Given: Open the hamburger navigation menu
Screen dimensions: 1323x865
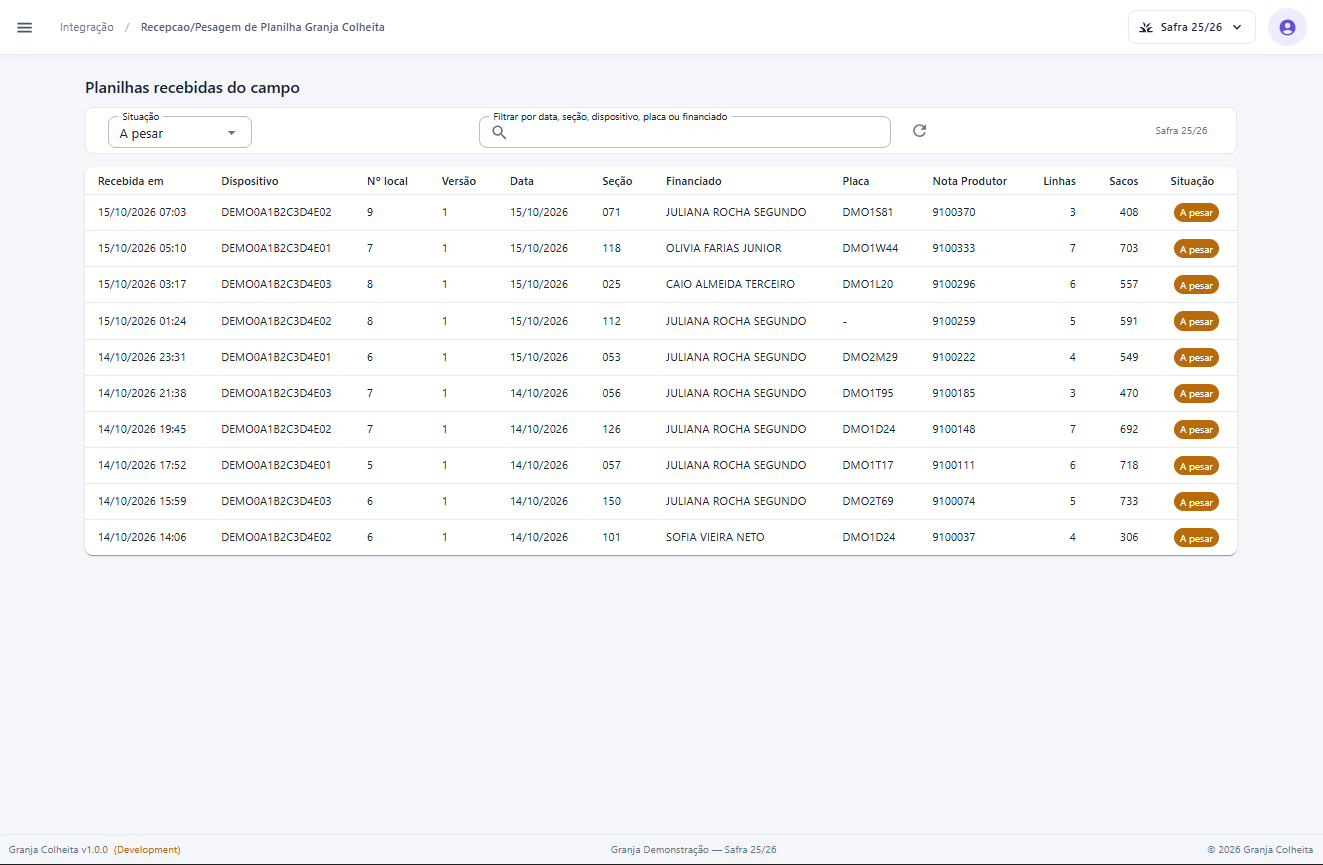Looking at the screenshot, I should point(25,27).
